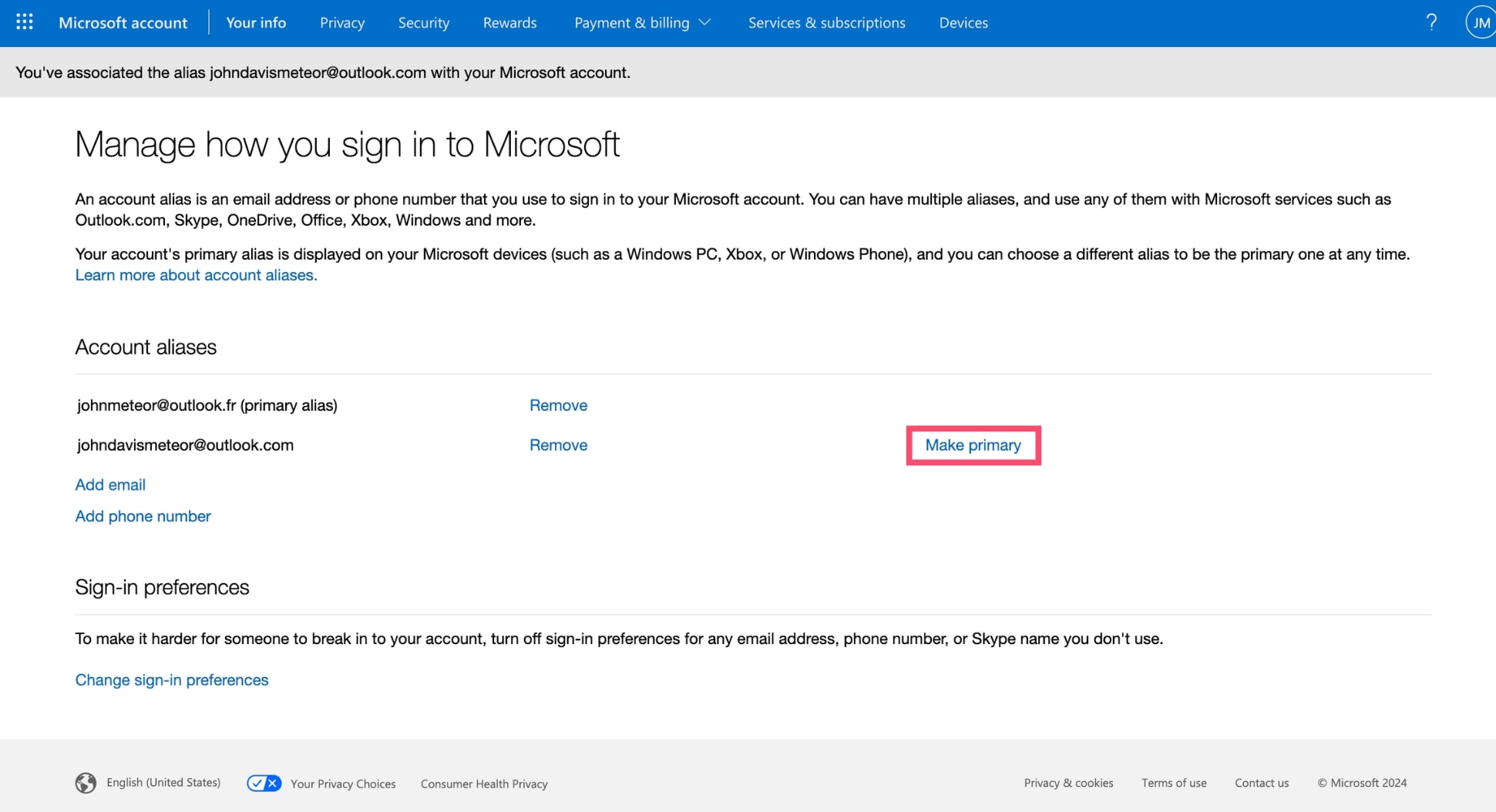
Task: Open Terms of use footer link
Action: pos(1174,783)
